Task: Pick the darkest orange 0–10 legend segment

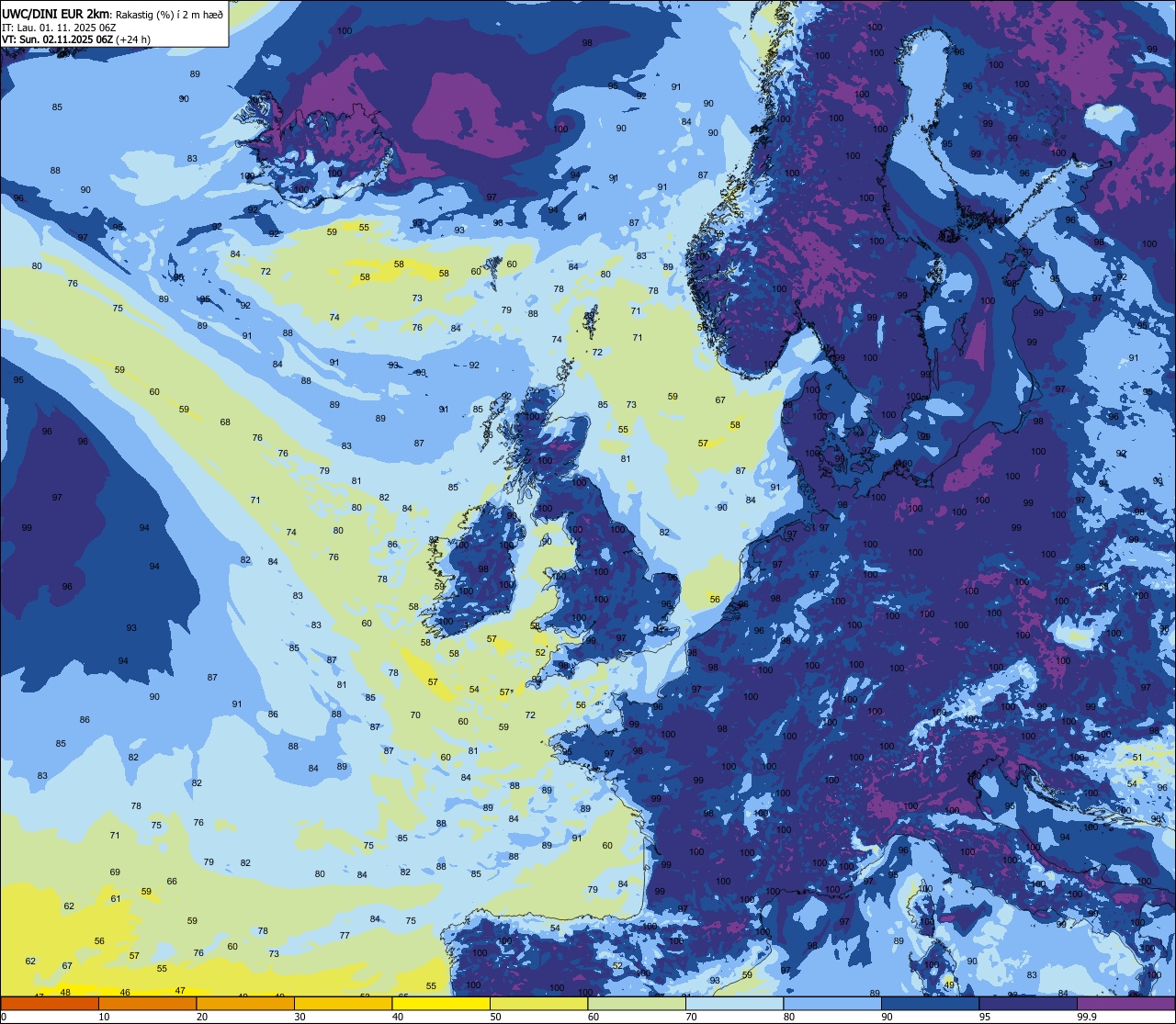Action: pyautogui.click(x=50, y=1003)
